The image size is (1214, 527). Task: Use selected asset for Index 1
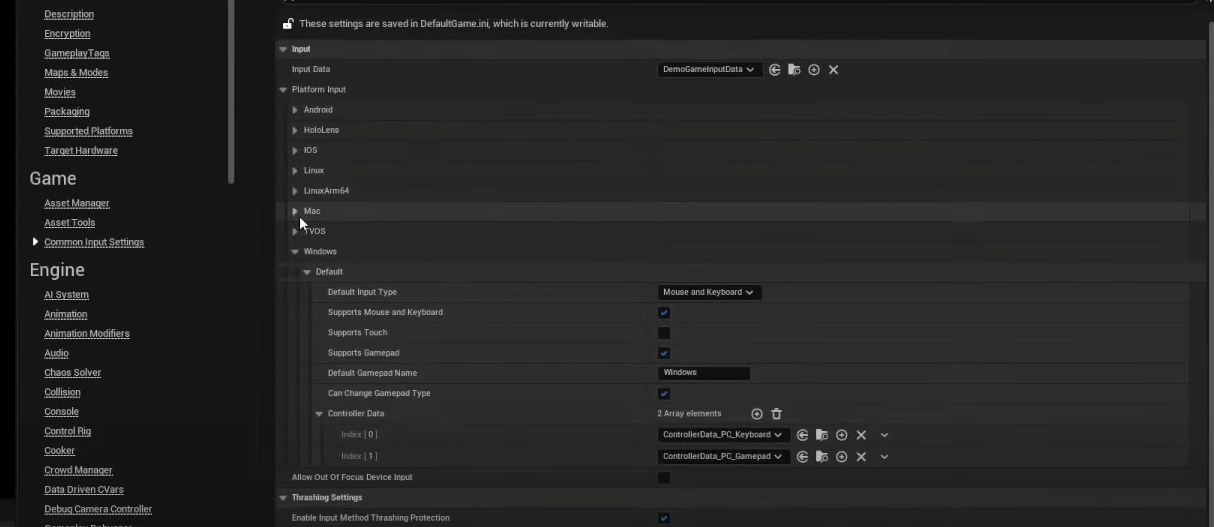coord(802,457)
